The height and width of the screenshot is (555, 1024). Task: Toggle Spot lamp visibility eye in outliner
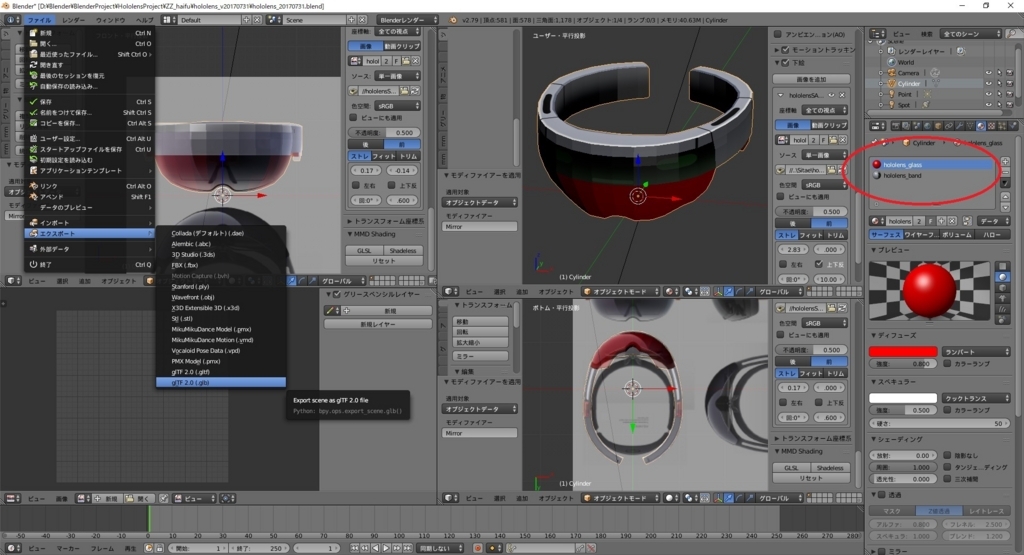pyautogui.click(x=988, y=104)
